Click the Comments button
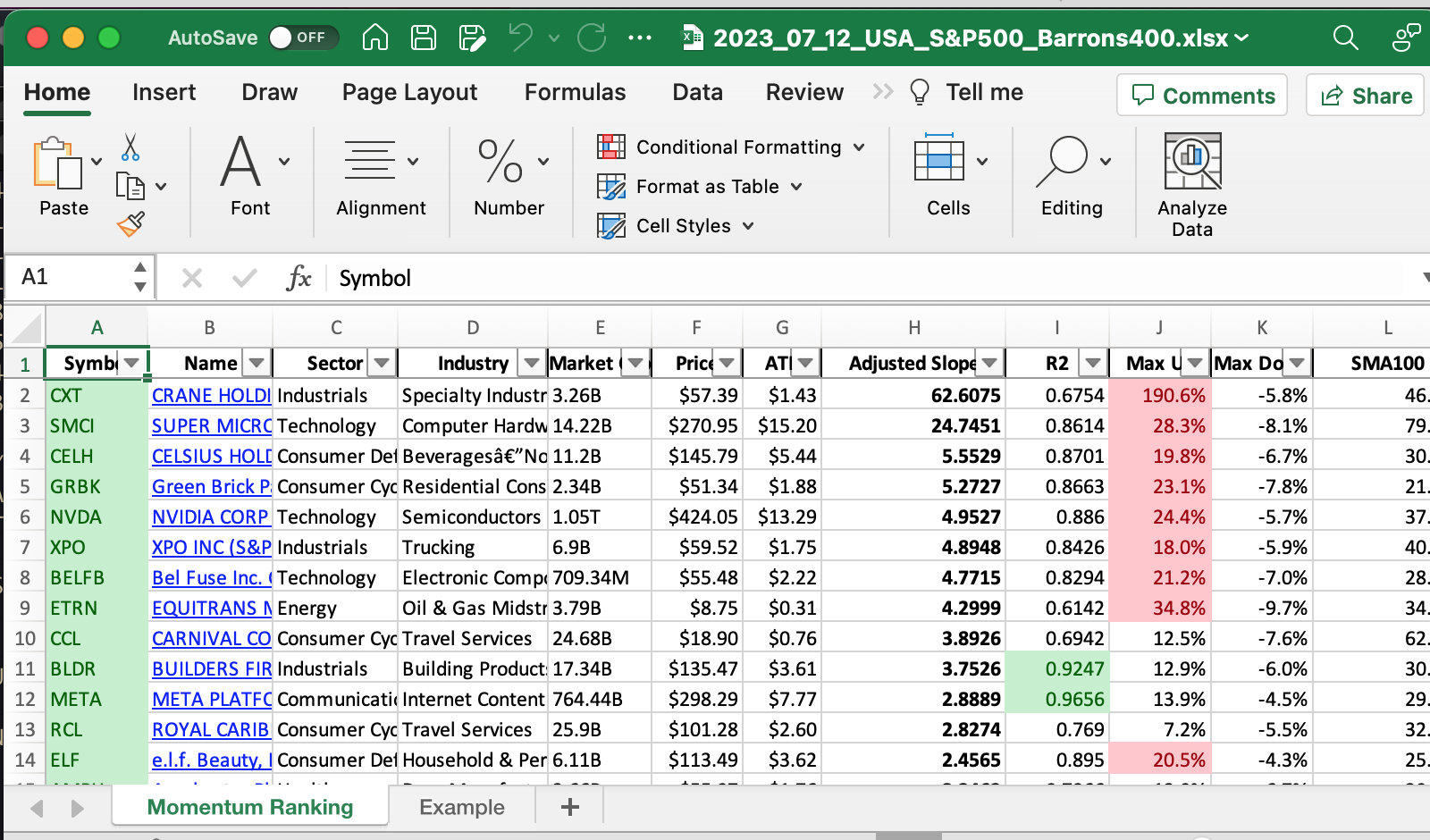 point(1202,96)
